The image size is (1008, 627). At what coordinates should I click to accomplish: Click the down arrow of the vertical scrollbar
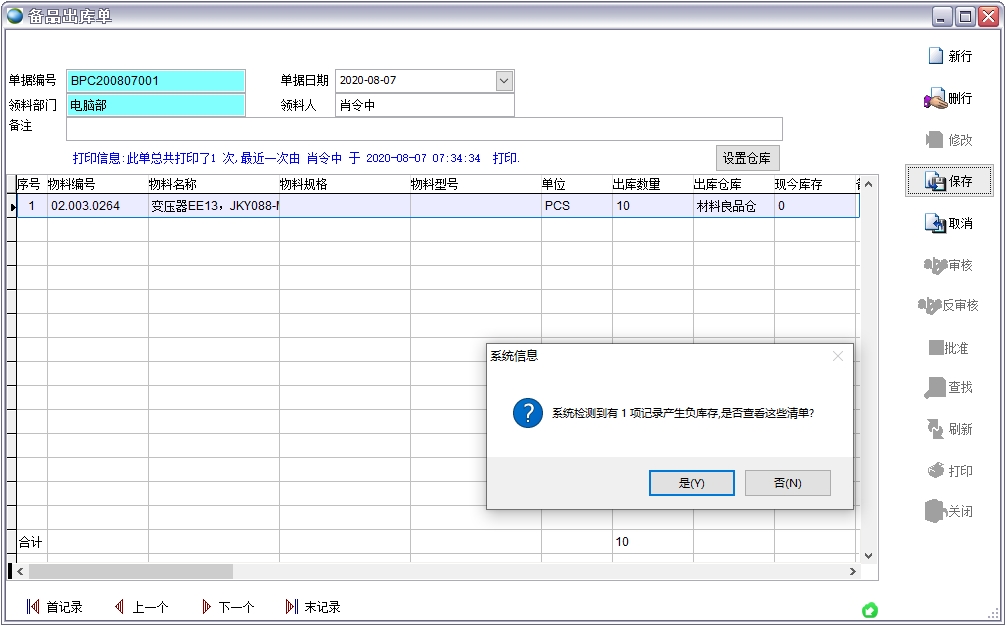pos(867,555)
